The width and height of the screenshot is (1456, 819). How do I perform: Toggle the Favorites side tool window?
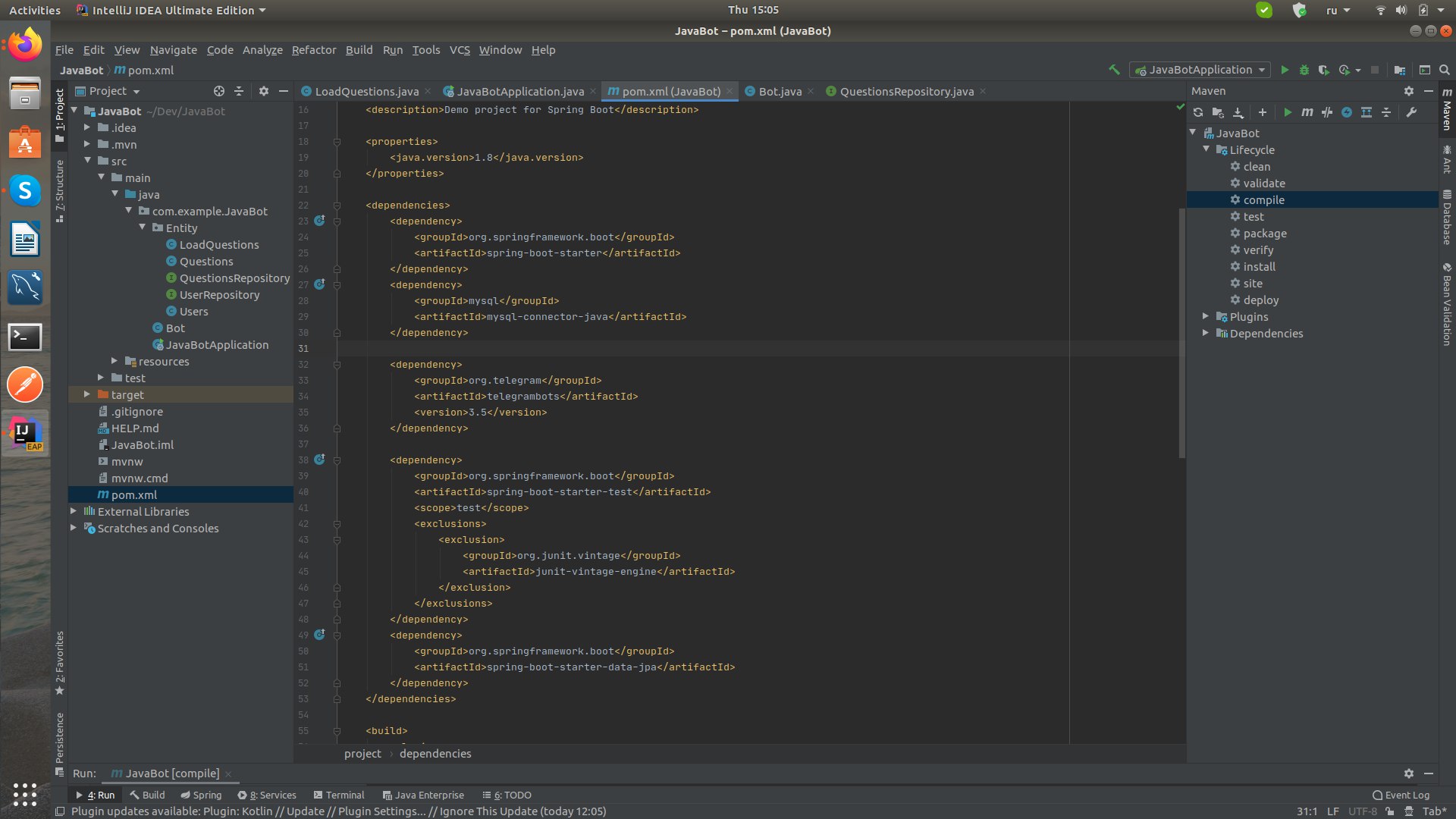(x=60, y=663)
